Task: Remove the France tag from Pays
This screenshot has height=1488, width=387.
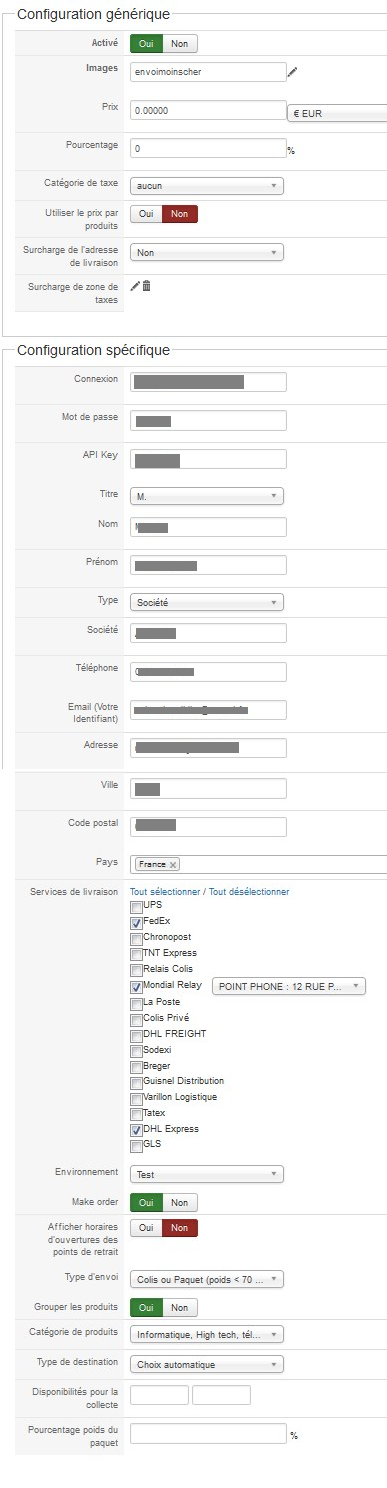Action: (173, 864)
